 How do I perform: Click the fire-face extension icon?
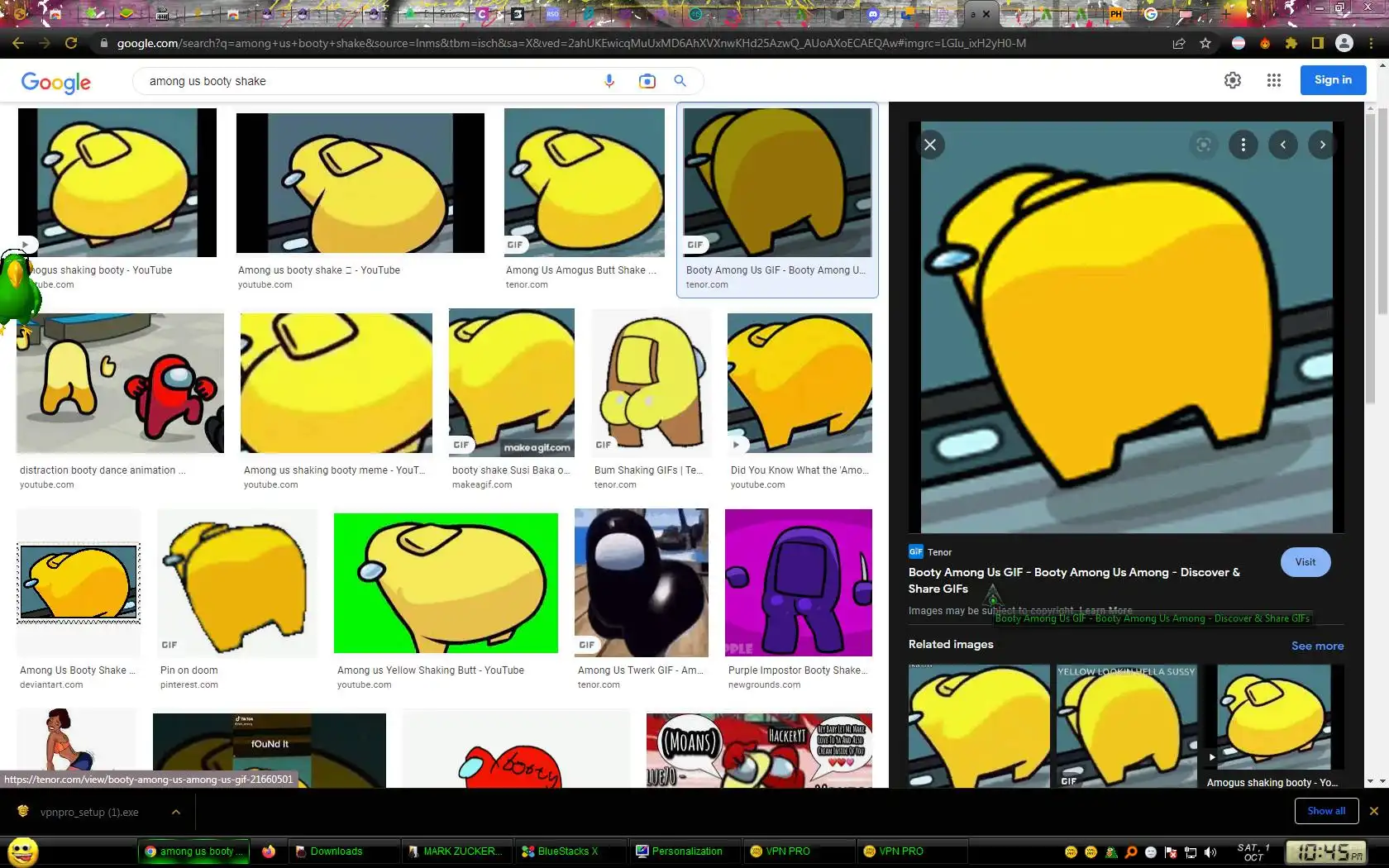[x=1265, y=43]
